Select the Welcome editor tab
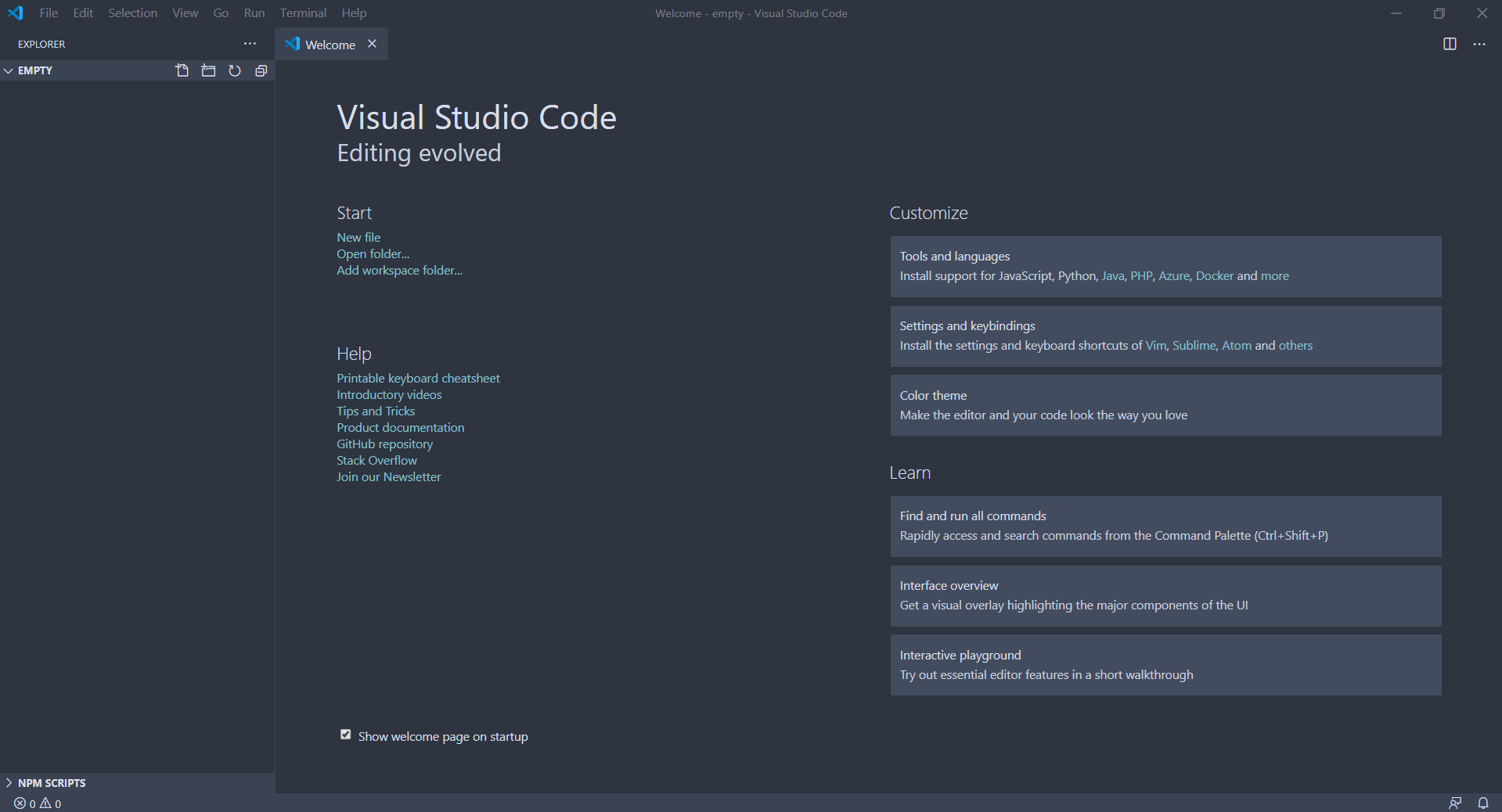This screenshot has height=812, width=1502. 330,45
